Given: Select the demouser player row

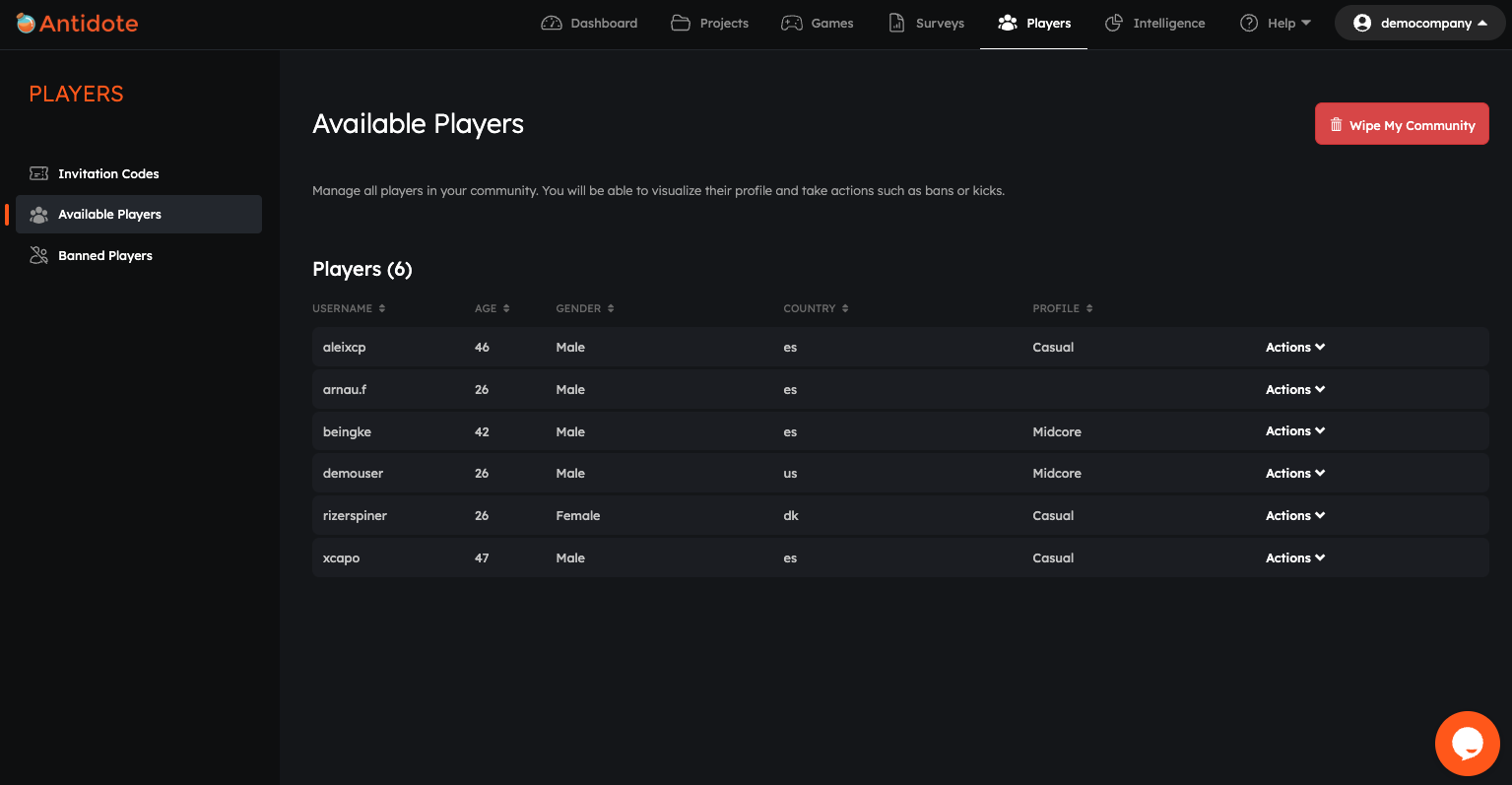Looking at the screenshot, I should (x=353, y=474).
